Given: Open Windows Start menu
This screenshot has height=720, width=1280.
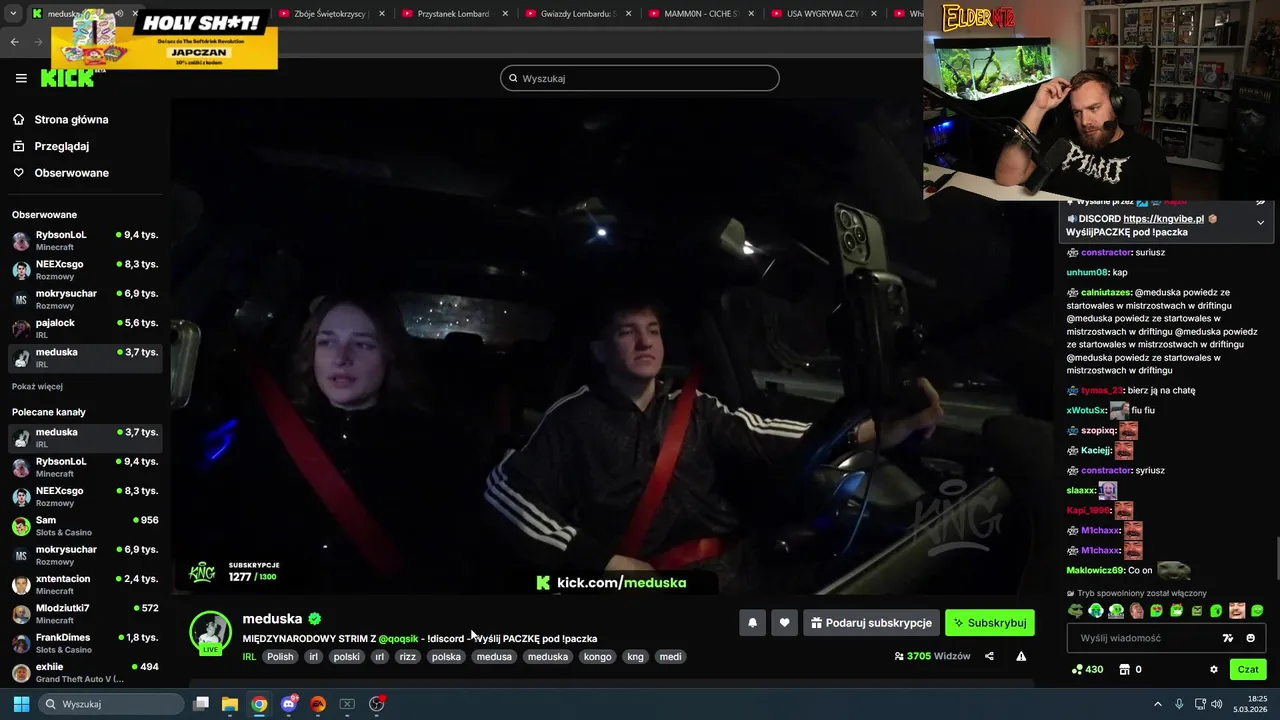Looking at the screenshot, I should 21,704.
